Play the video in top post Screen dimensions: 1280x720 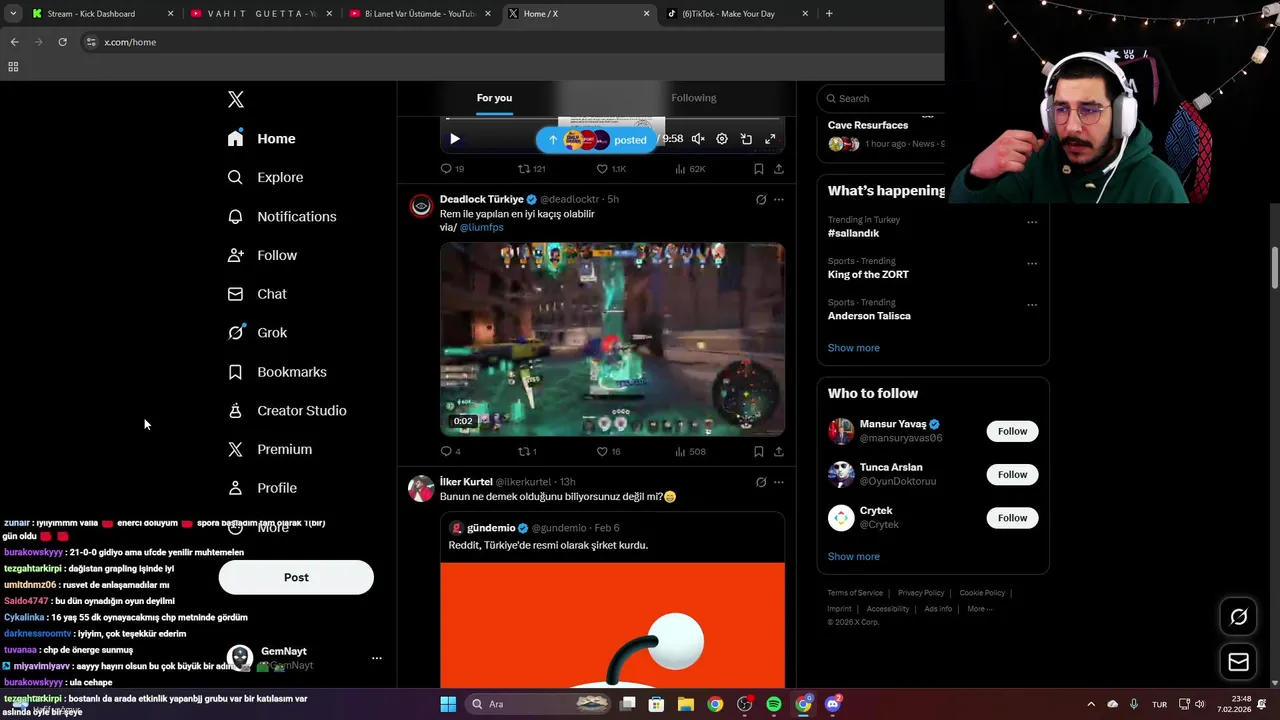click(454, 139)
